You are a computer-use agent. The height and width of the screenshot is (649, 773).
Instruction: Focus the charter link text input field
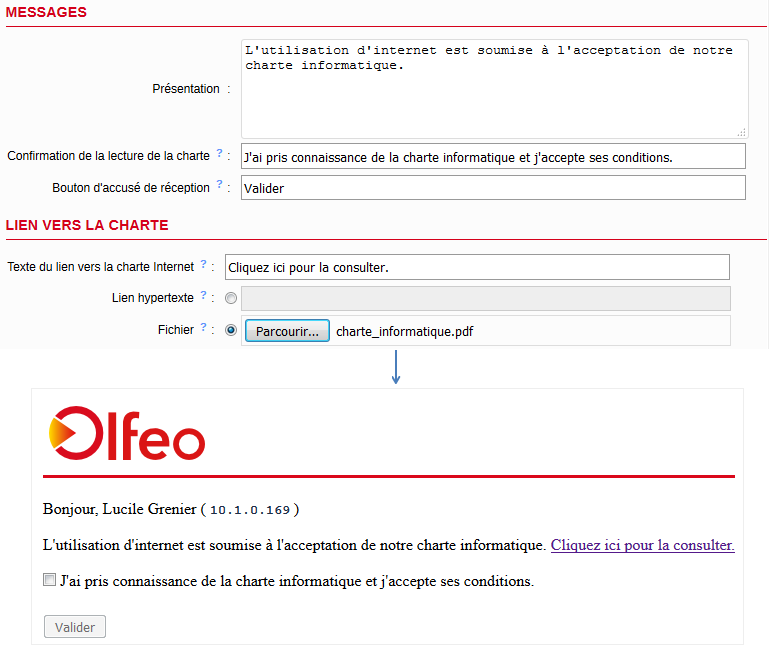tap(477, 267)
